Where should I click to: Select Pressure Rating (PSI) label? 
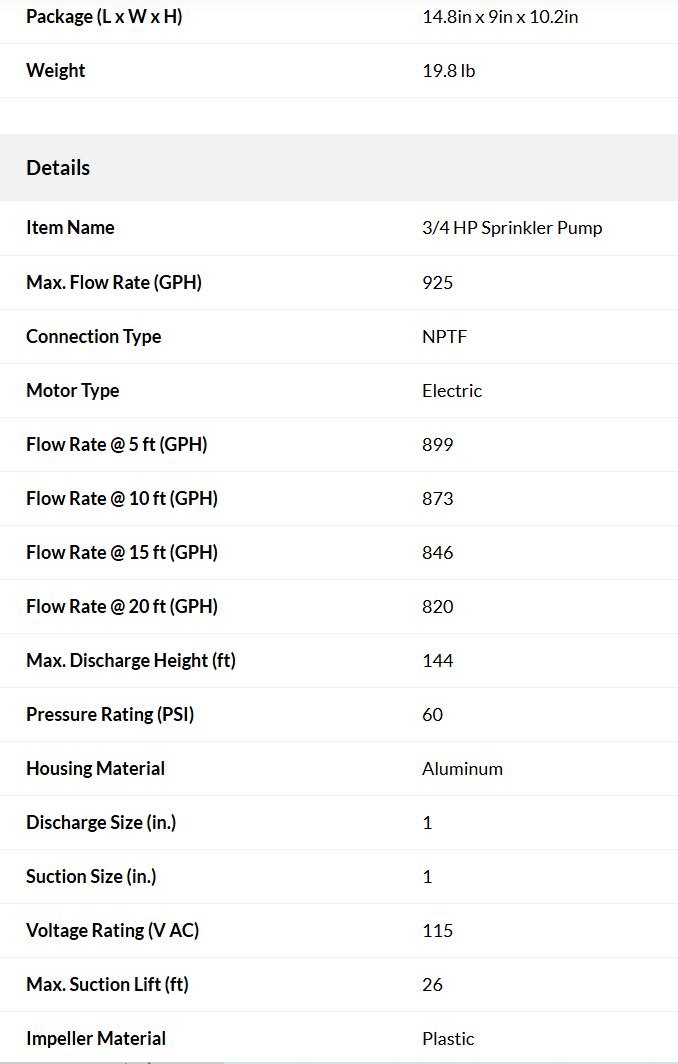[110, 715]
